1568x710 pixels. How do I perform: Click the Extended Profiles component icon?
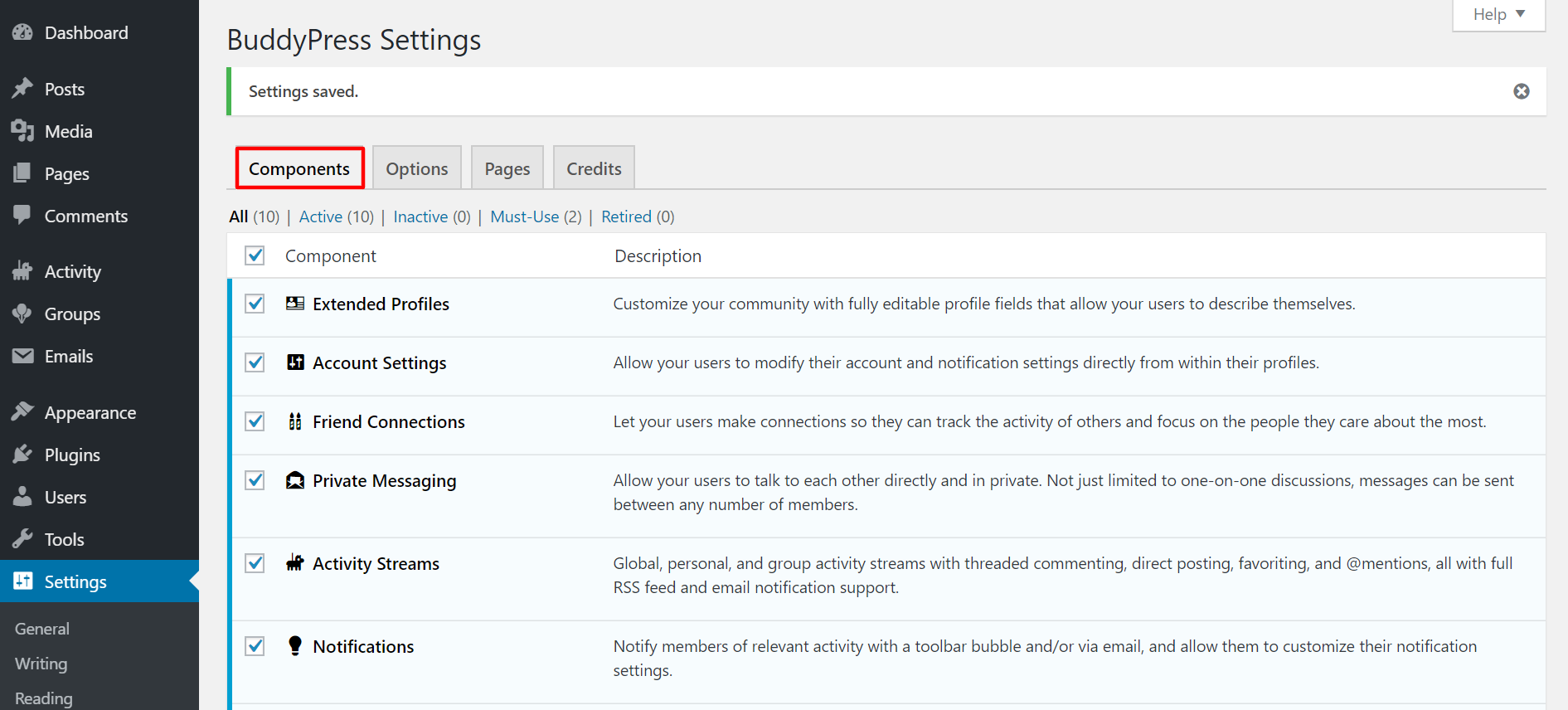[x=295, y=304]
